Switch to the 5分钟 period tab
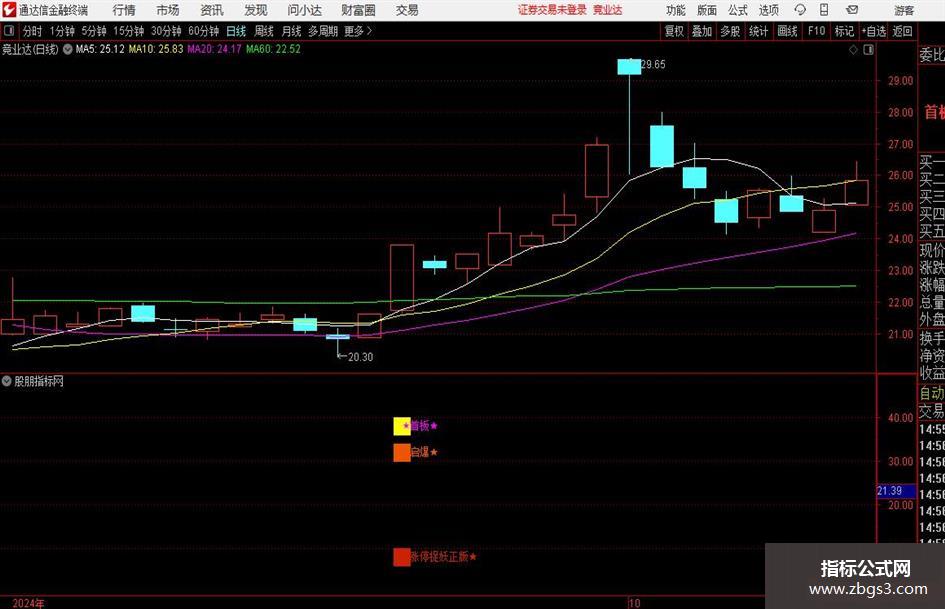This screenshot has width=945, height=609. 94,31
